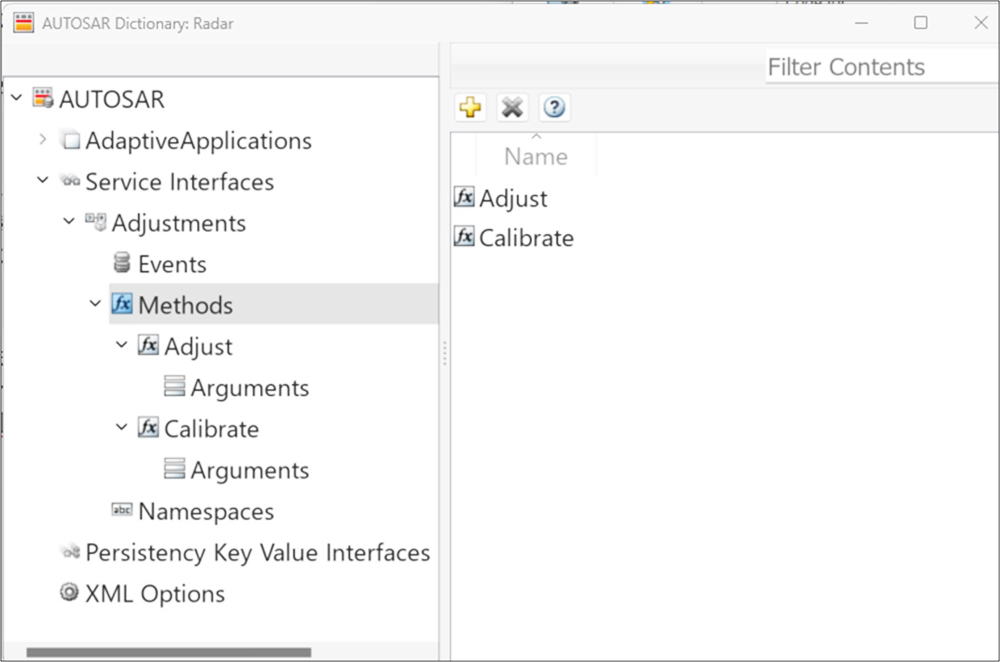Screen dimensions: 1000x662
Task: Collapse the Calibrate method node
Action: (121, 427)
